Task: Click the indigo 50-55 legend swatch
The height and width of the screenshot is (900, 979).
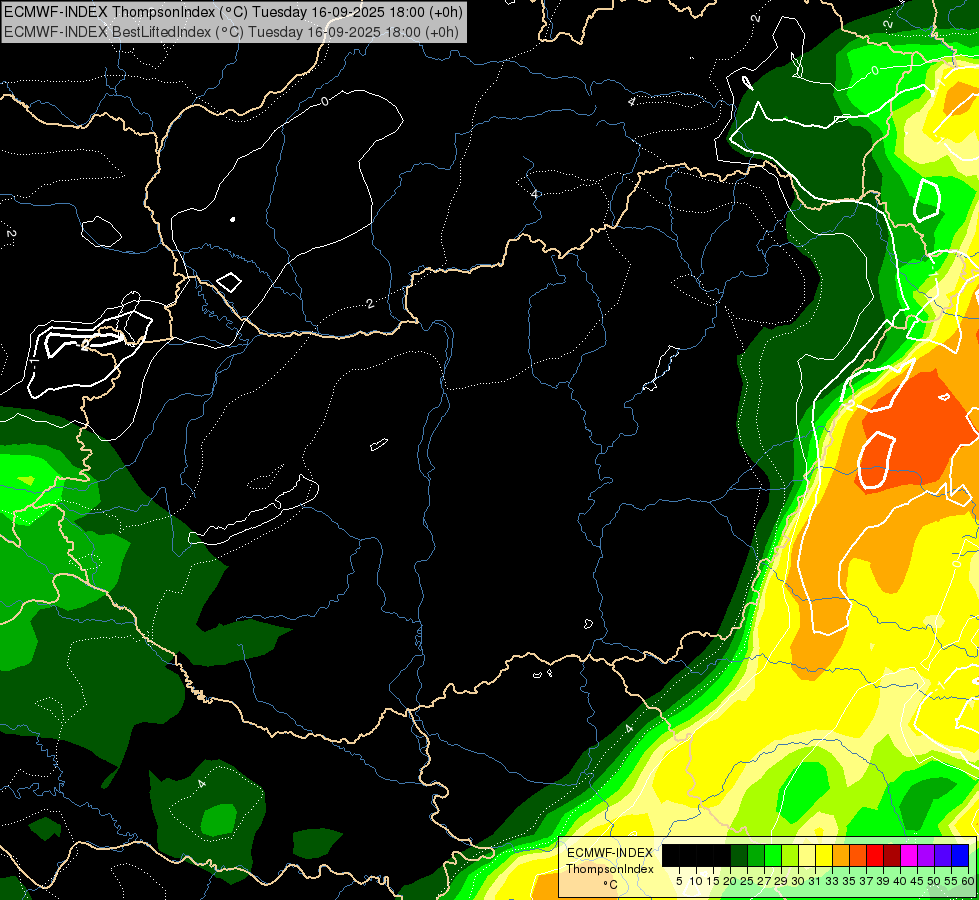Action: (943, 855)
